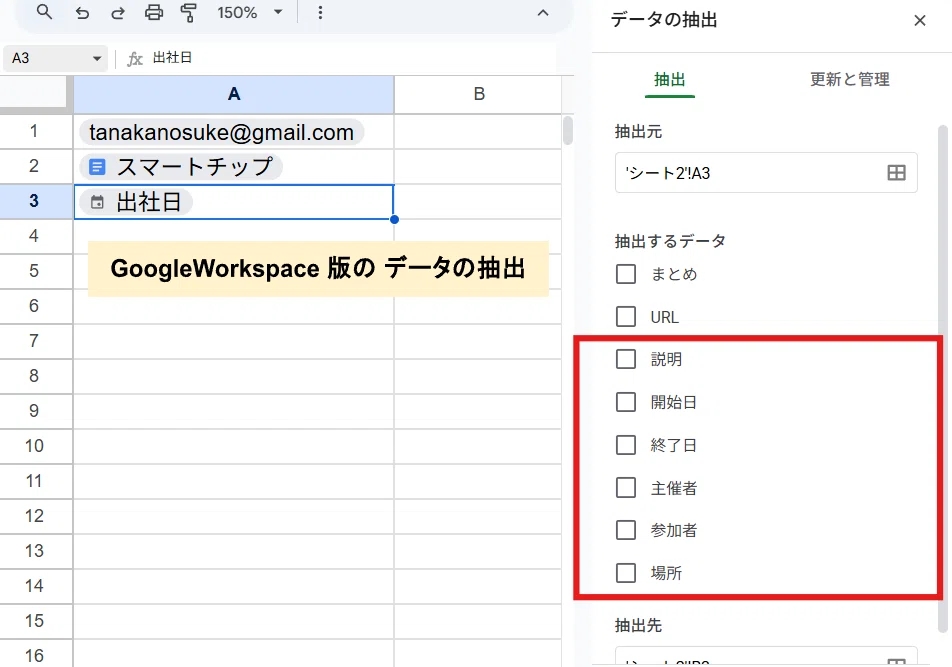Click the fill handle of cell A3
This screenshot has height=667, width=952.
tap(395, 219)
